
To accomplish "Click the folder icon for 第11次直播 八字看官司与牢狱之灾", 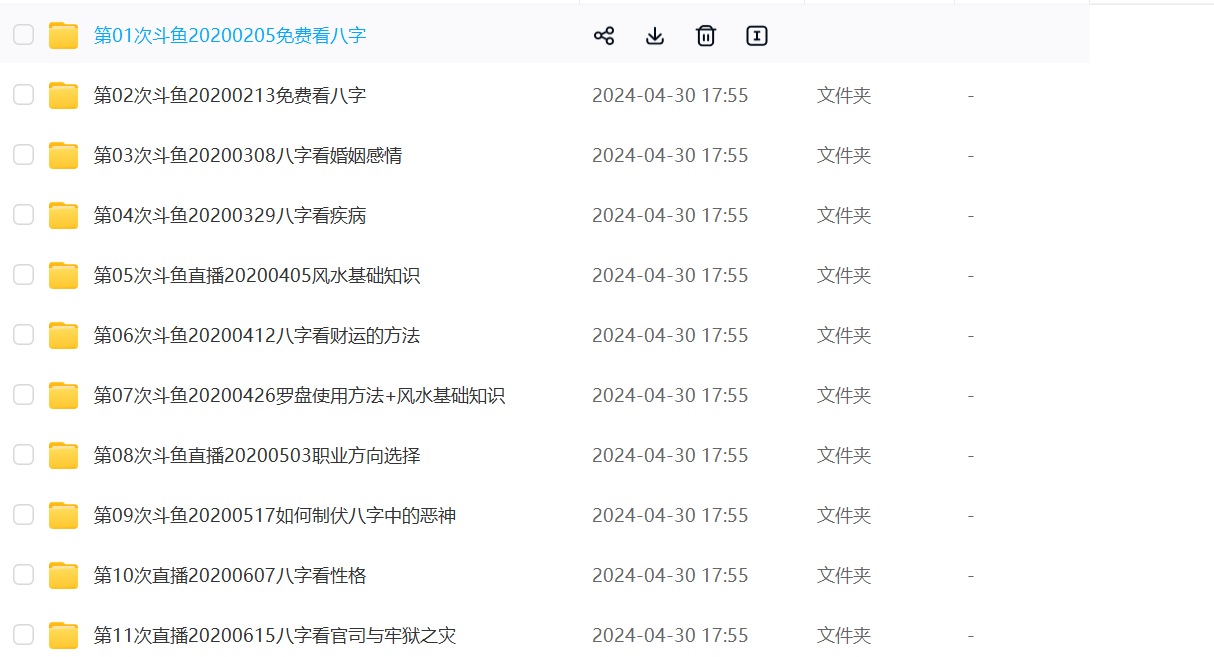I will point(64,635).
